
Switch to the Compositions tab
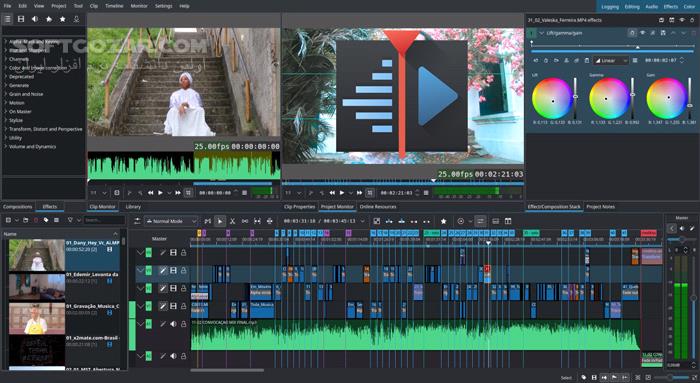18,207
